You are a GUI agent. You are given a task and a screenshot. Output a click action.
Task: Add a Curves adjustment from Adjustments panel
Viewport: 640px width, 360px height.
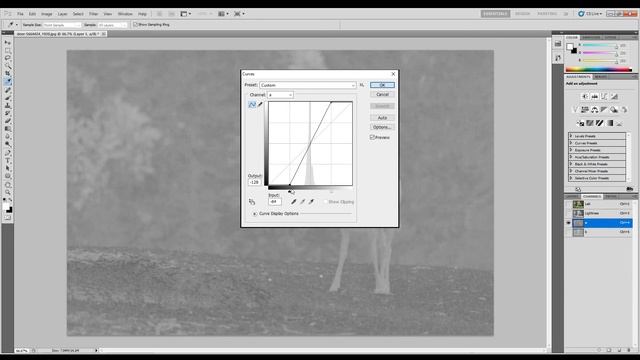pyautogui.click(x=604, y=96)
